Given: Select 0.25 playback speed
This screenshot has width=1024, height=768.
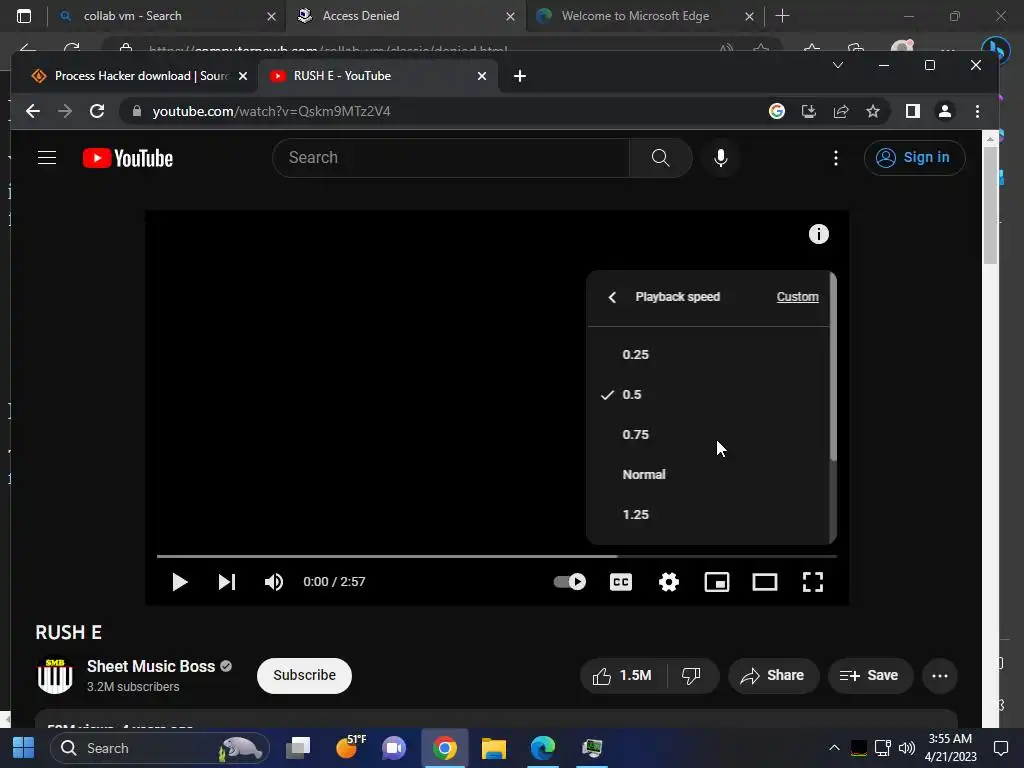Looking at the screenshot, I should pos(708,355).
